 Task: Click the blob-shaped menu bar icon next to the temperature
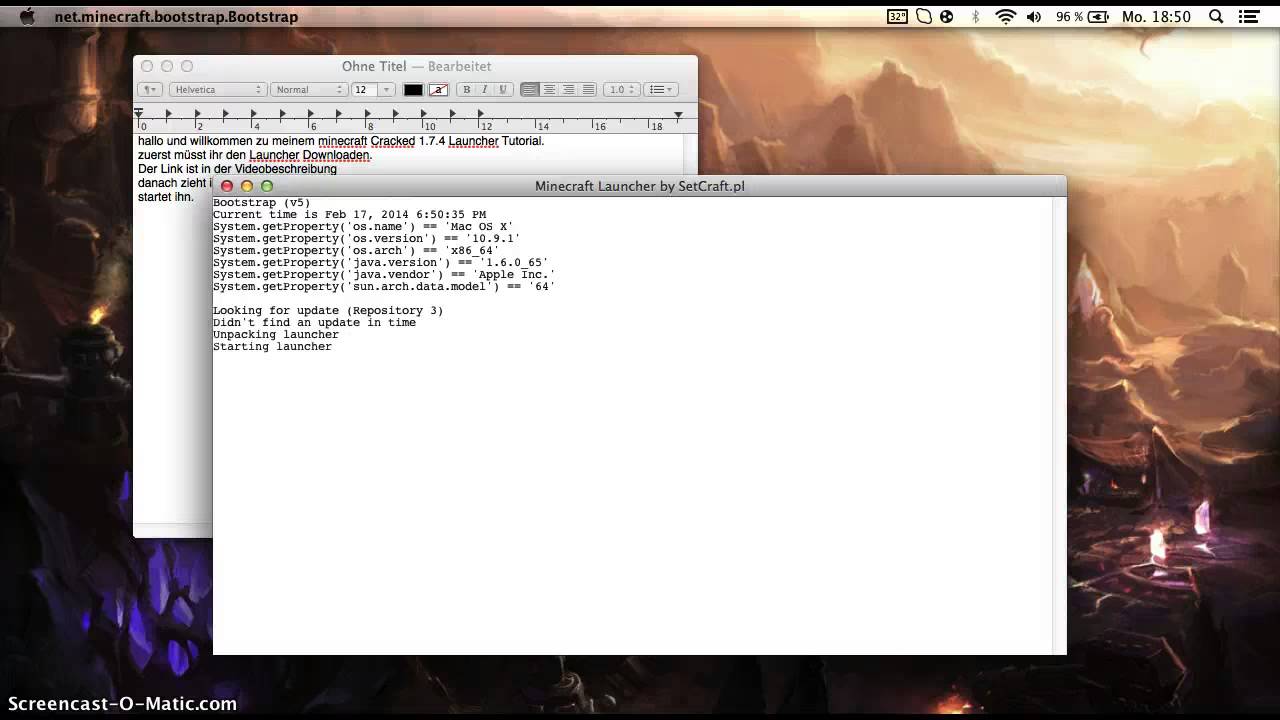click(x=924, y=17)
